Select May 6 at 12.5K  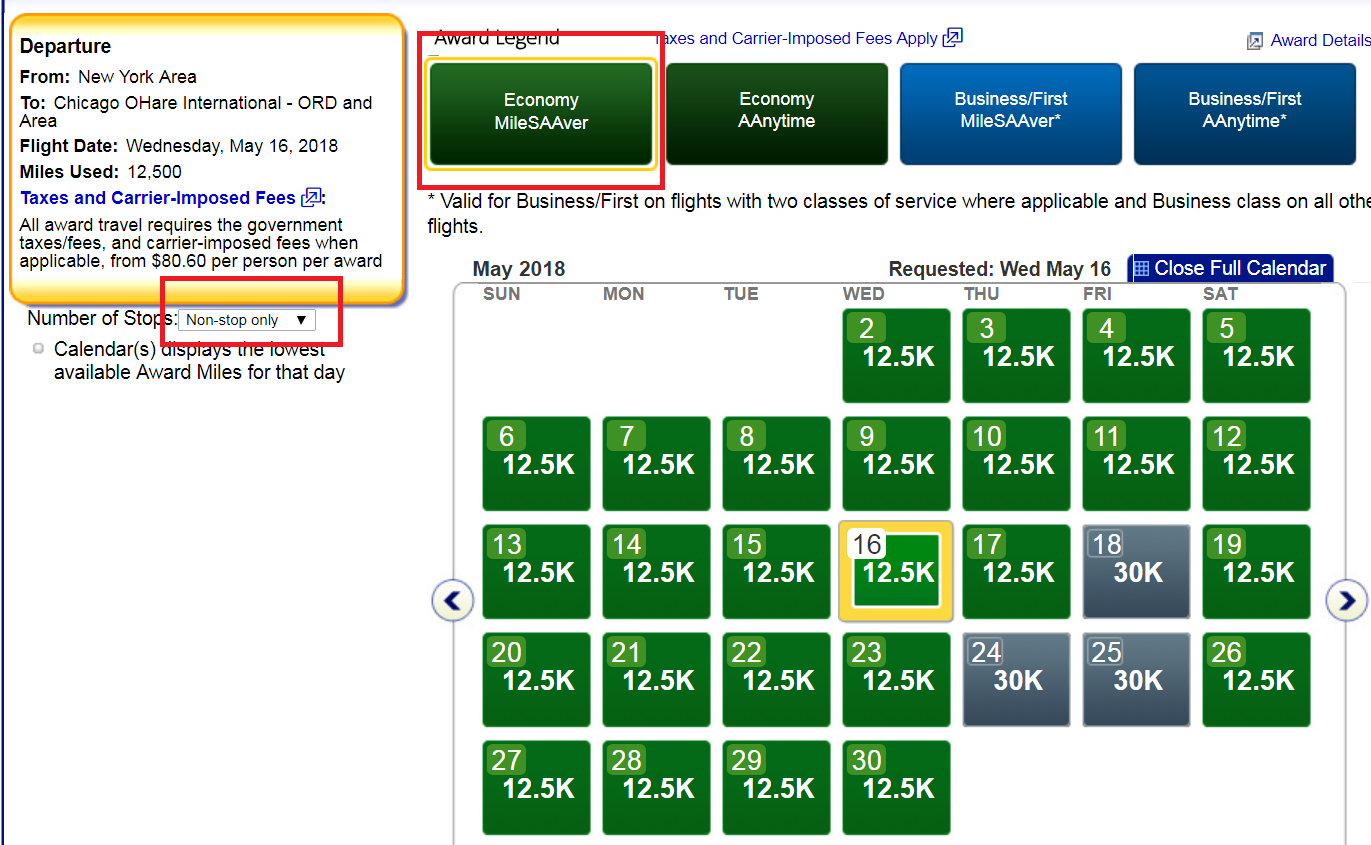(537, 463)
